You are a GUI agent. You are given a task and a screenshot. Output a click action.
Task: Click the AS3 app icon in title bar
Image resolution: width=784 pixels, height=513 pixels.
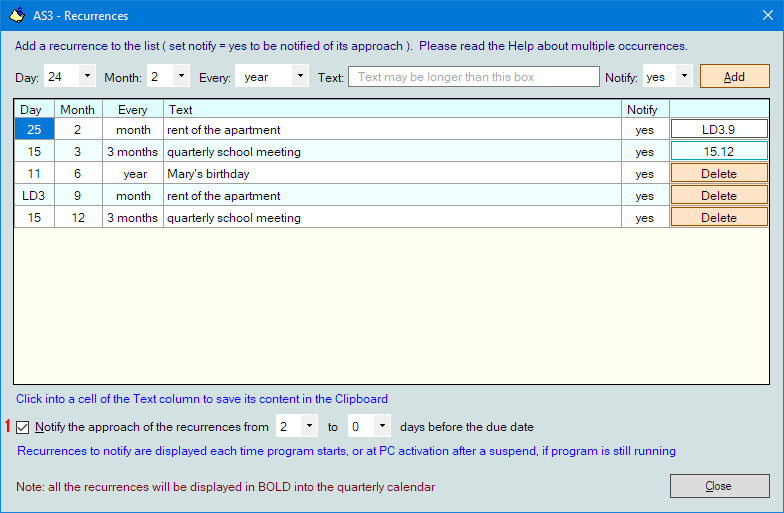pyautogui.click(x=17, y=16)
